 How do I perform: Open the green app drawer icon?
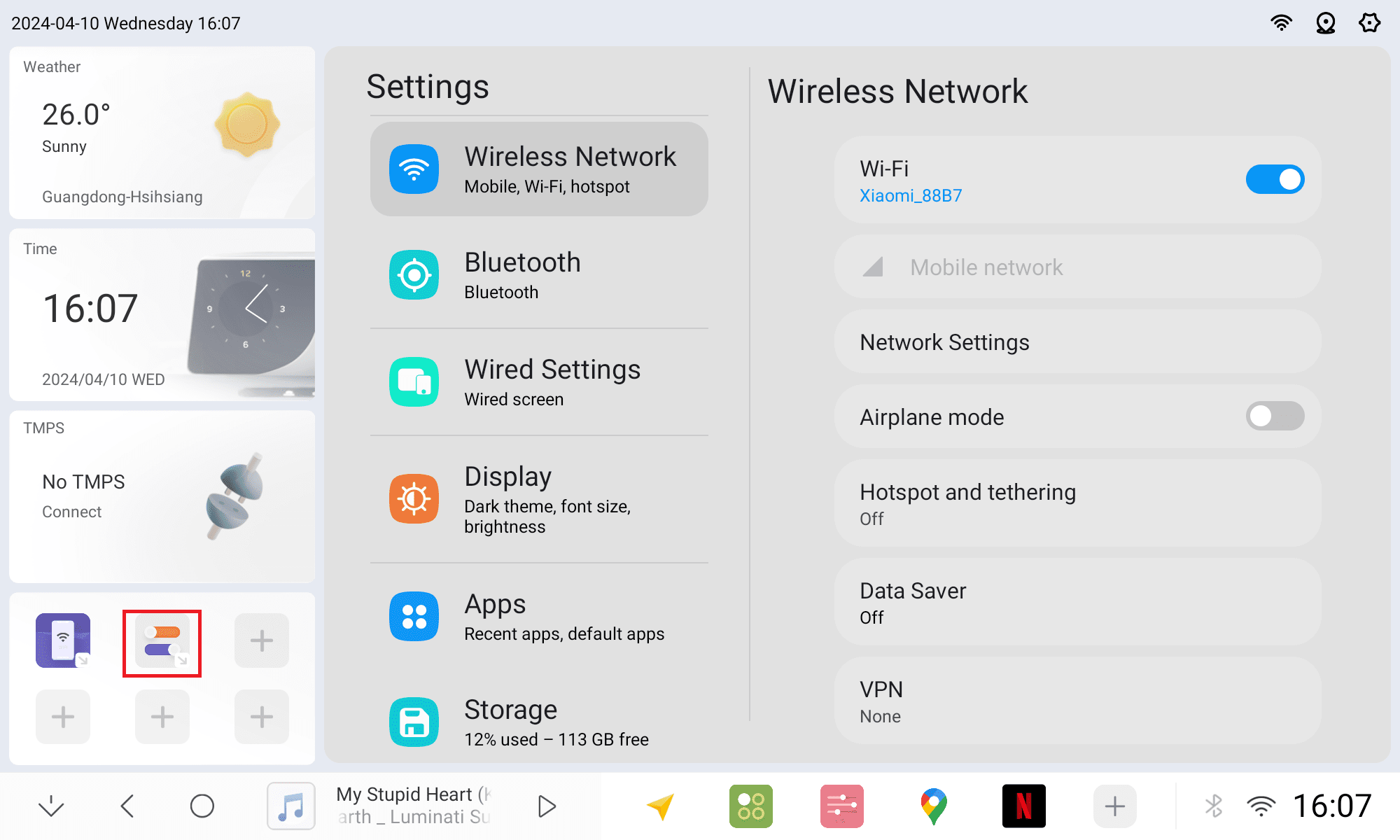coord(750,806)
